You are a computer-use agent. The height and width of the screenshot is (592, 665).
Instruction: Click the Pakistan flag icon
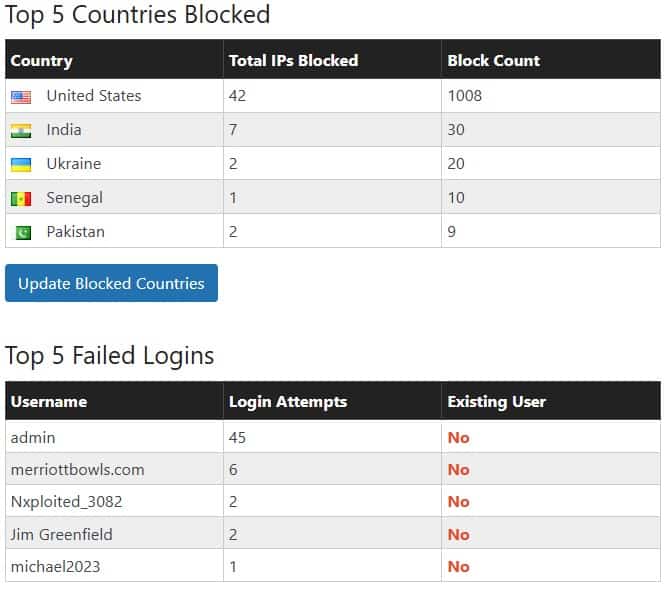pyautogui.click(x=21, y=233)
